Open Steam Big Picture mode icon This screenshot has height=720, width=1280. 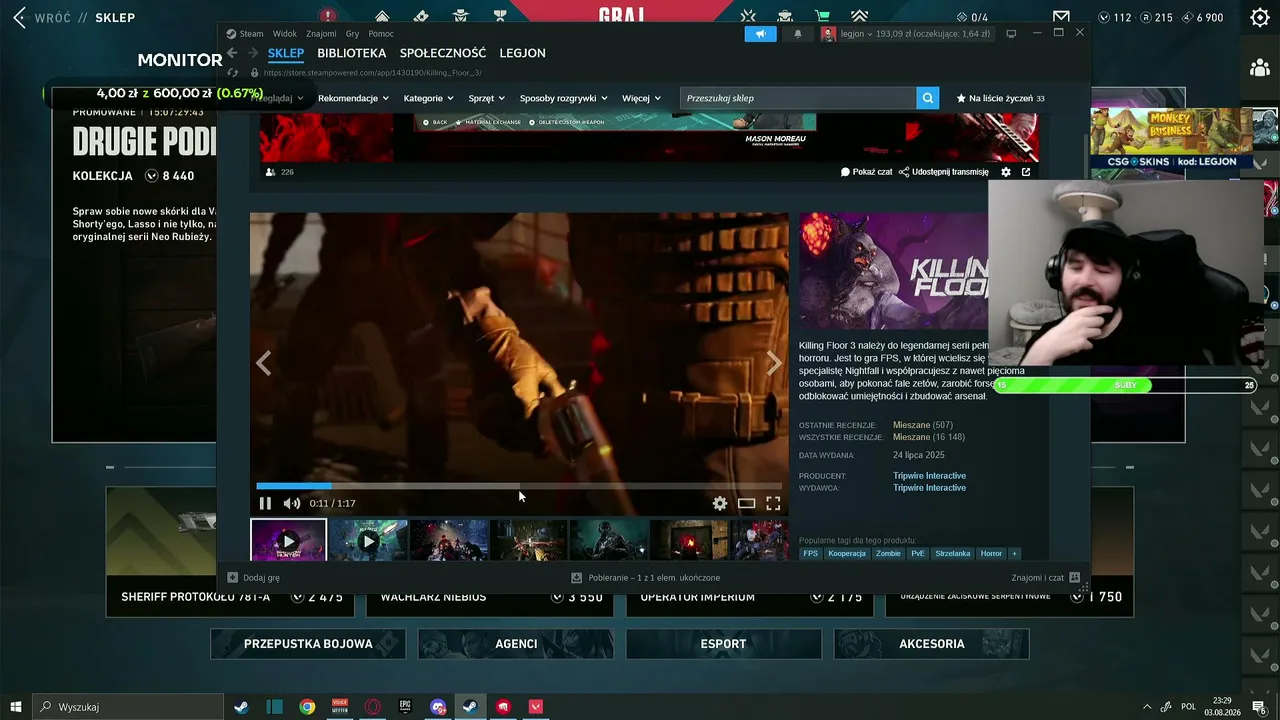pyautogui.click(x=1011, y=34)
